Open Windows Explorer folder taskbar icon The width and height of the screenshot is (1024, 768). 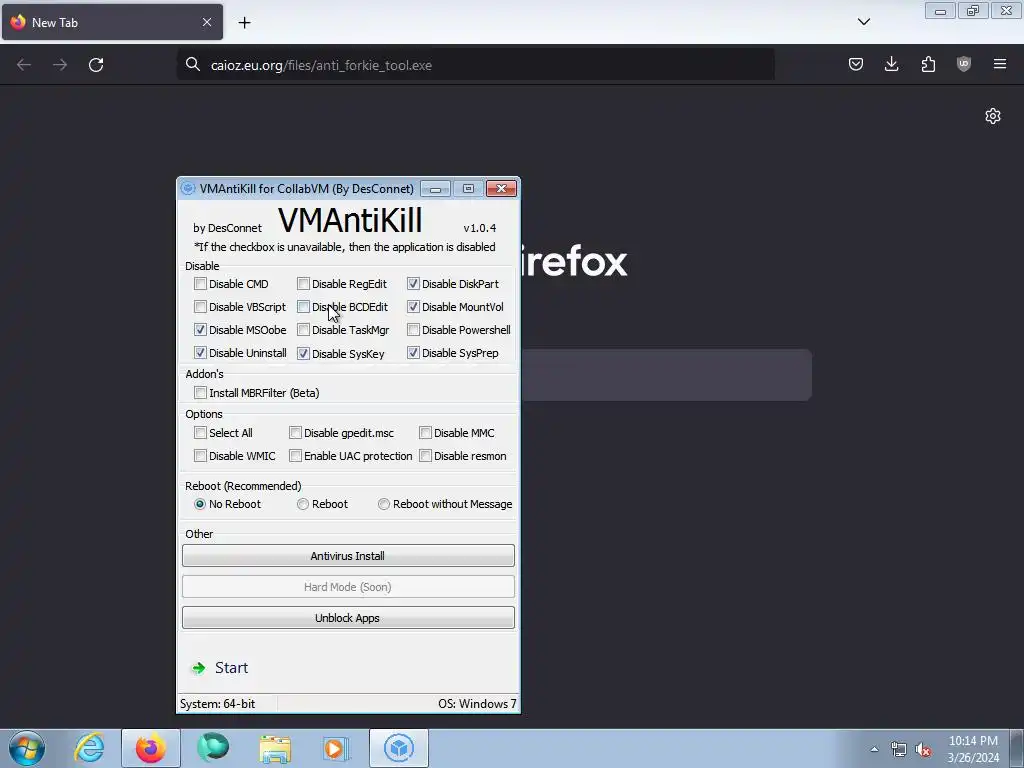275,748
